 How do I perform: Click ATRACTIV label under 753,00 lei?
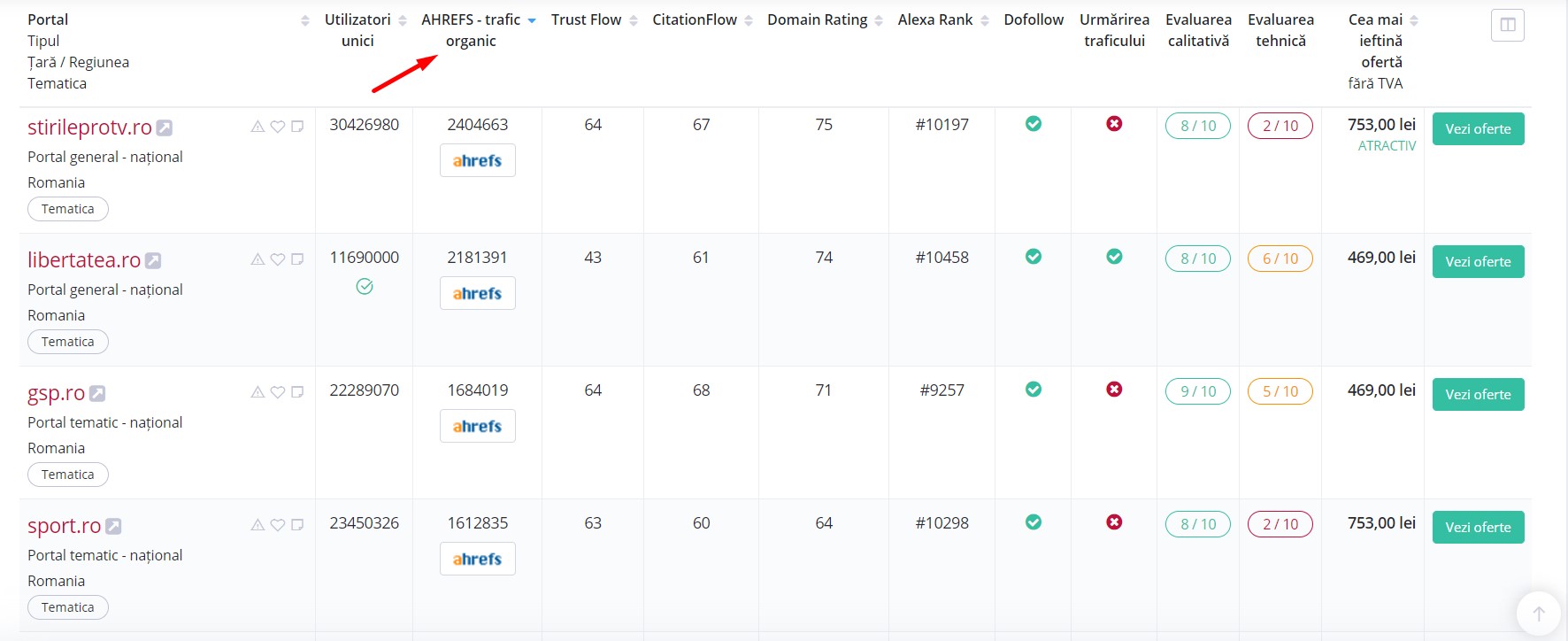tap(1387, 146)
